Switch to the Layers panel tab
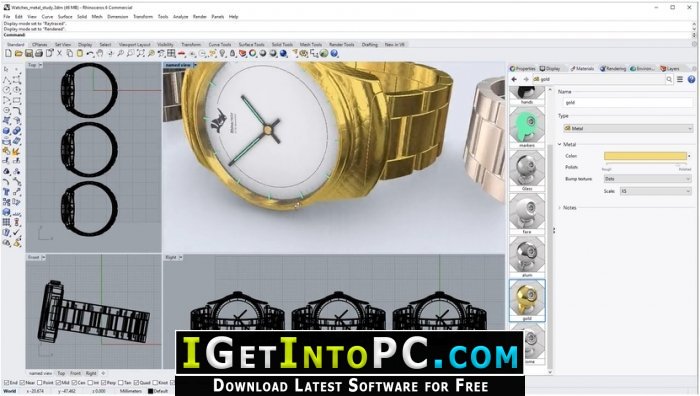Viewport: 700px width, 396px height. (x=670, y=68)
